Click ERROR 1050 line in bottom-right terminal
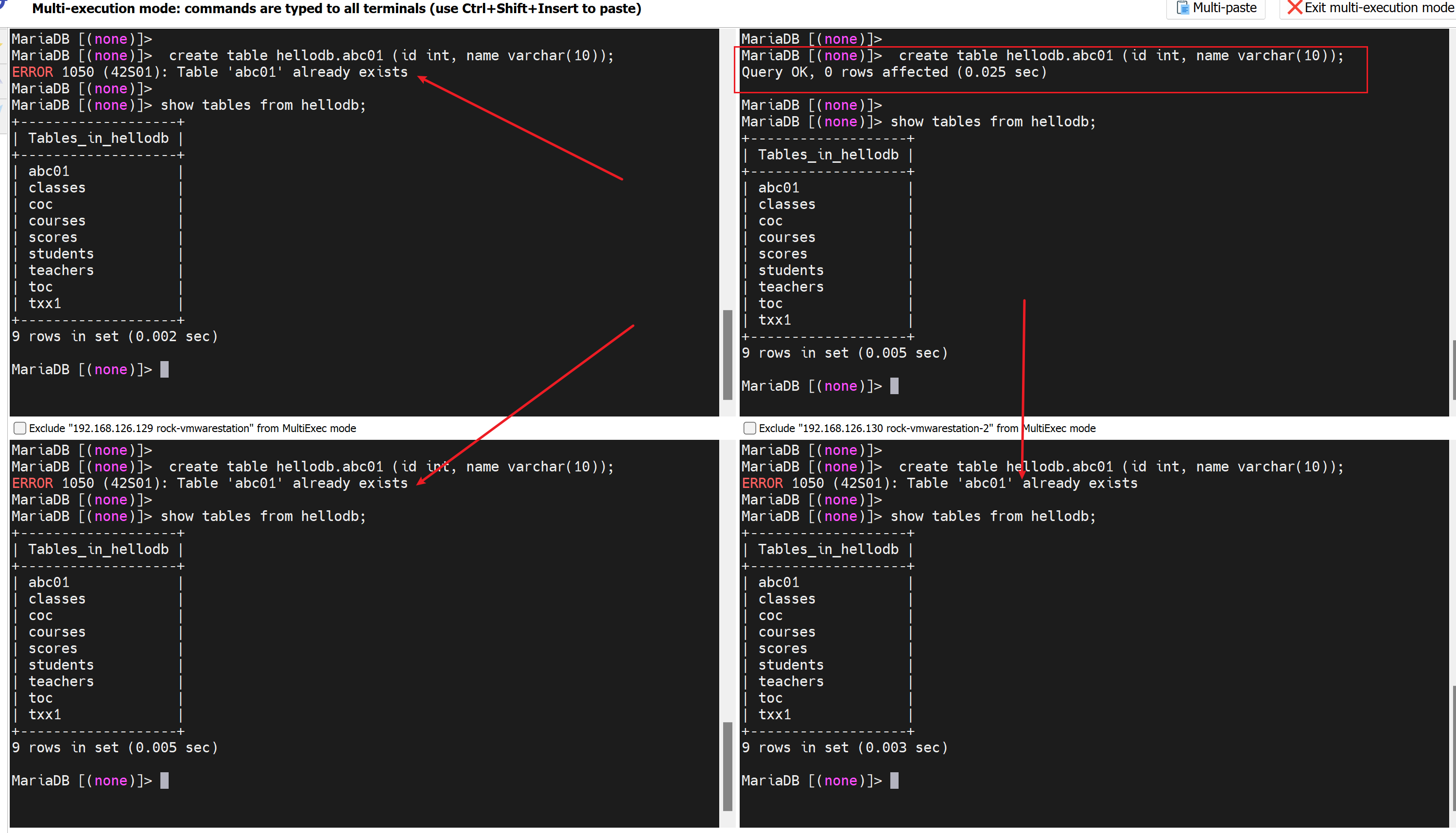 pos(939,483)
